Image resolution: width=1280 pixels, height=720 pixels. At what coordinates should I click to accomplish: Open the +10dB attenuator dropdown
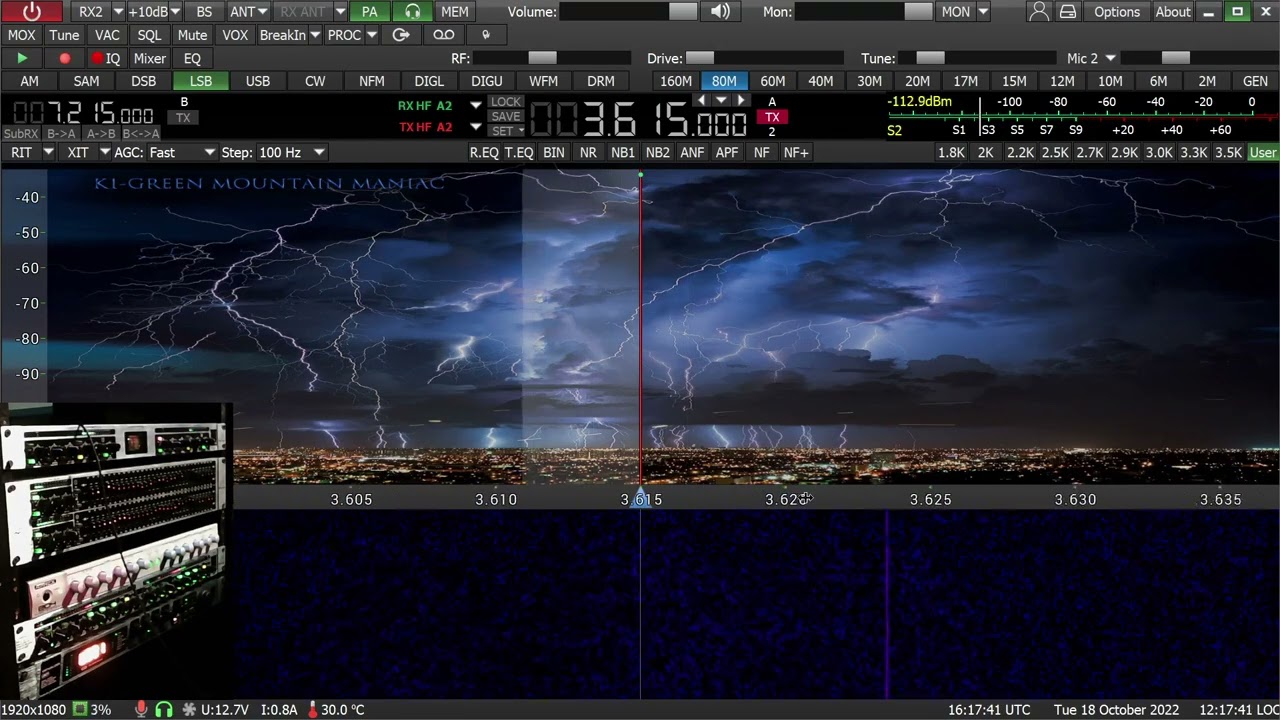click(174, 12)
